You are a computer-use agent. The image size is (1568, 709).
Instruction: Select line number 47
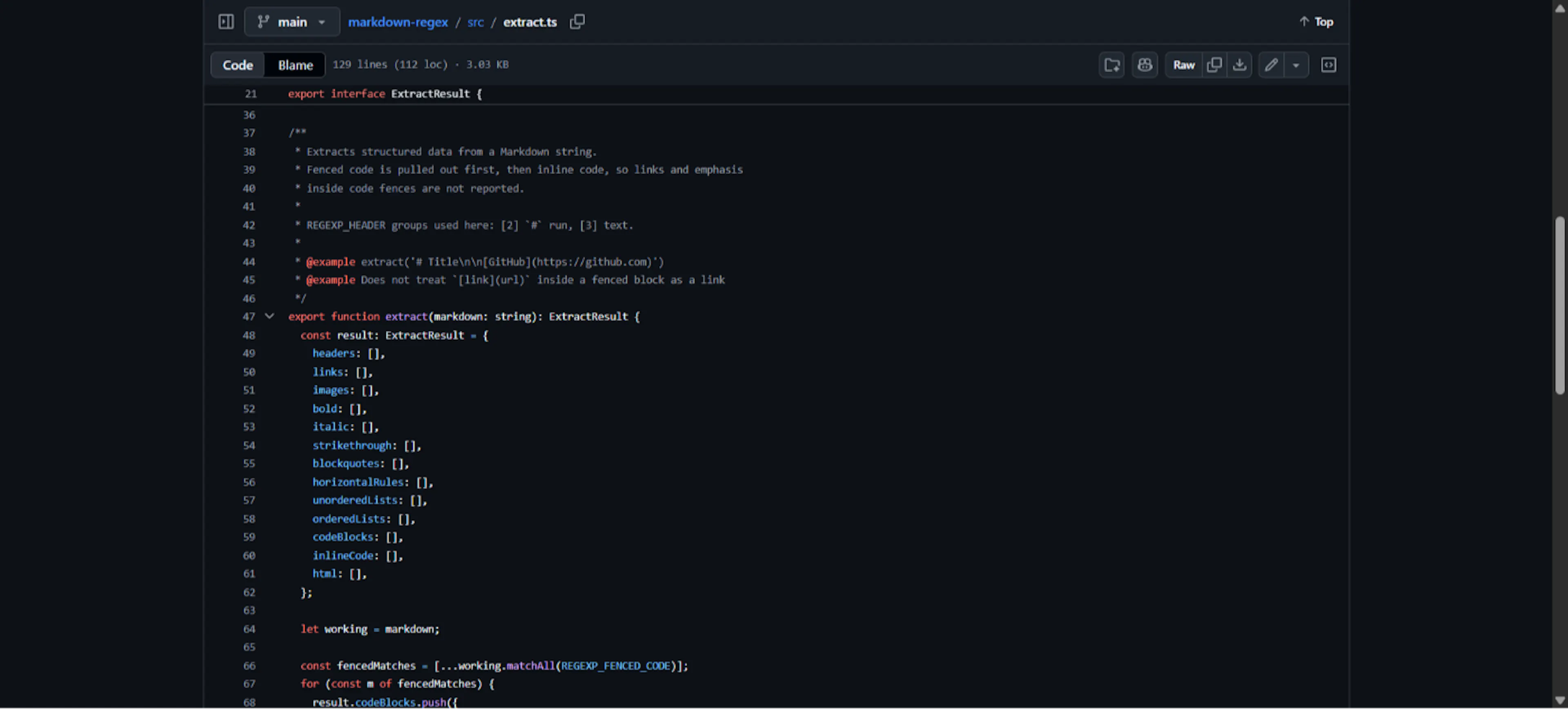(249, 317)
